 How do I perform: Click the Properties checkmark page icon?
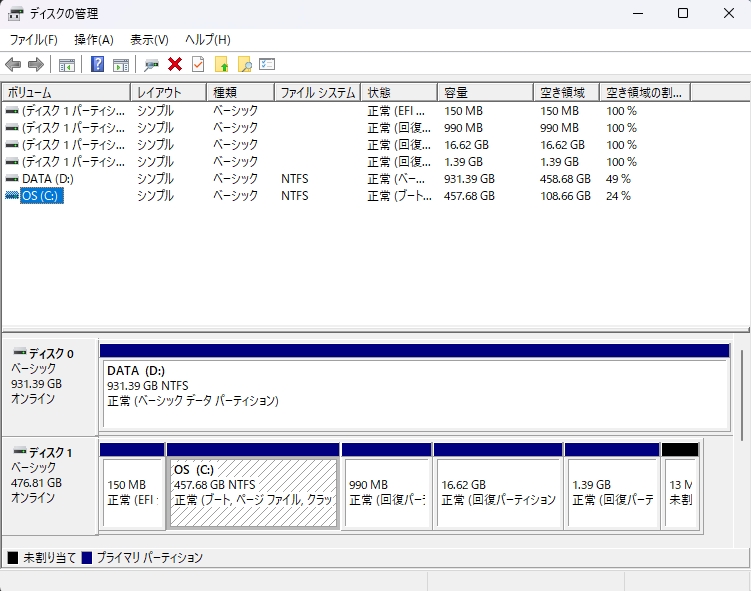[x=198, y=65]
